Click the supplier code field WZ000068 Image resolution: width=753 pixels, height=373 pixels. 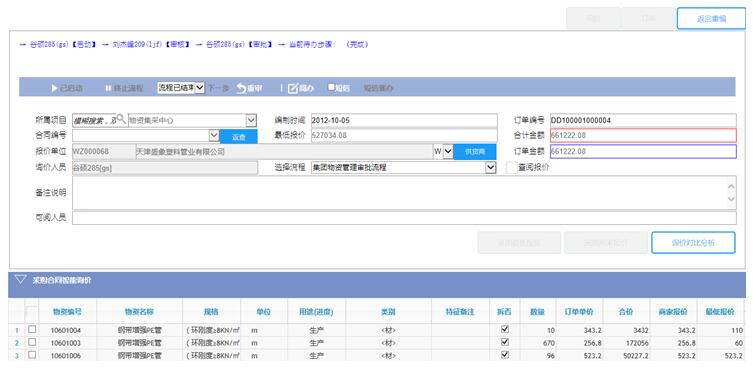tap(104, 152)
